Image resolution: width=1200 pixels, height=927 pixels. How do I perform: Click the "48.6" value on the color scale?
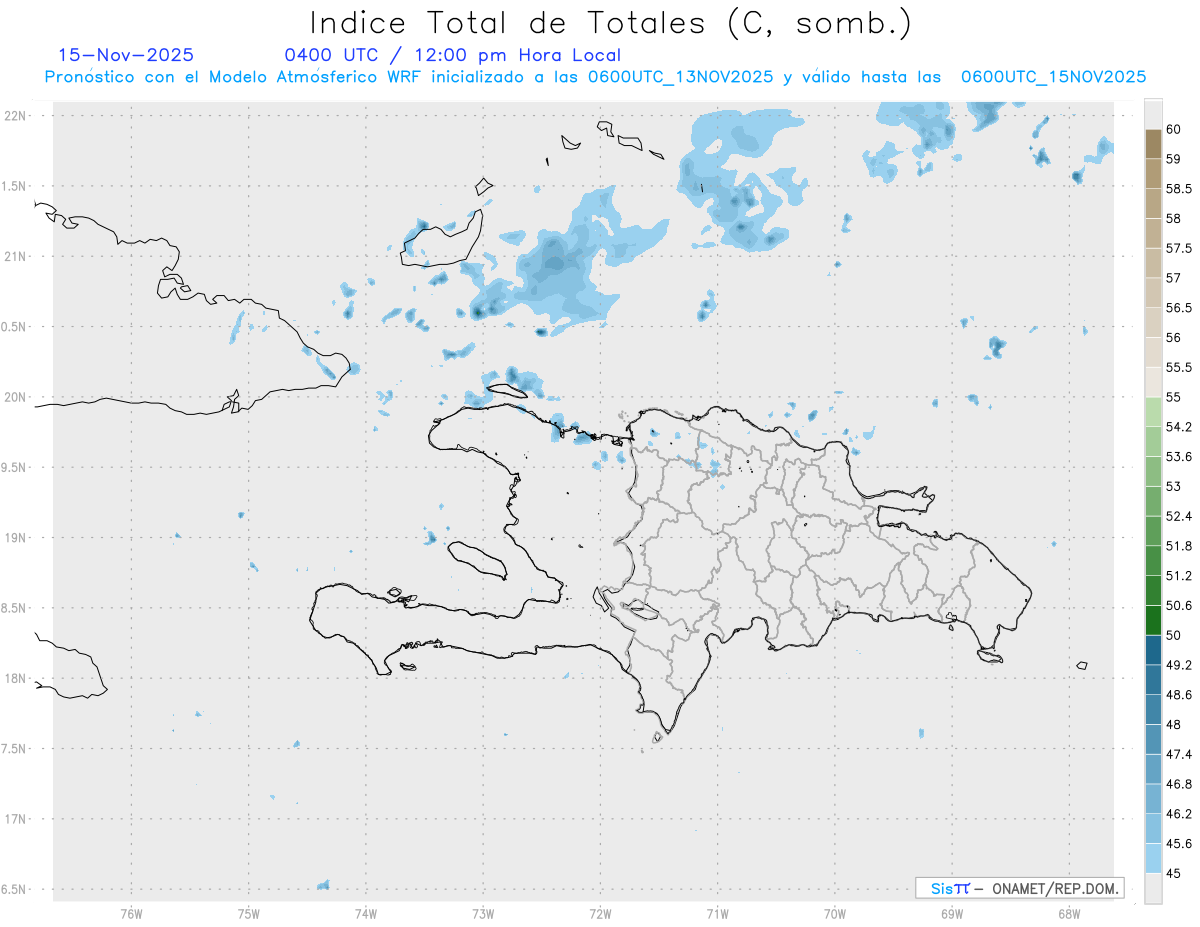point(1178,694)
